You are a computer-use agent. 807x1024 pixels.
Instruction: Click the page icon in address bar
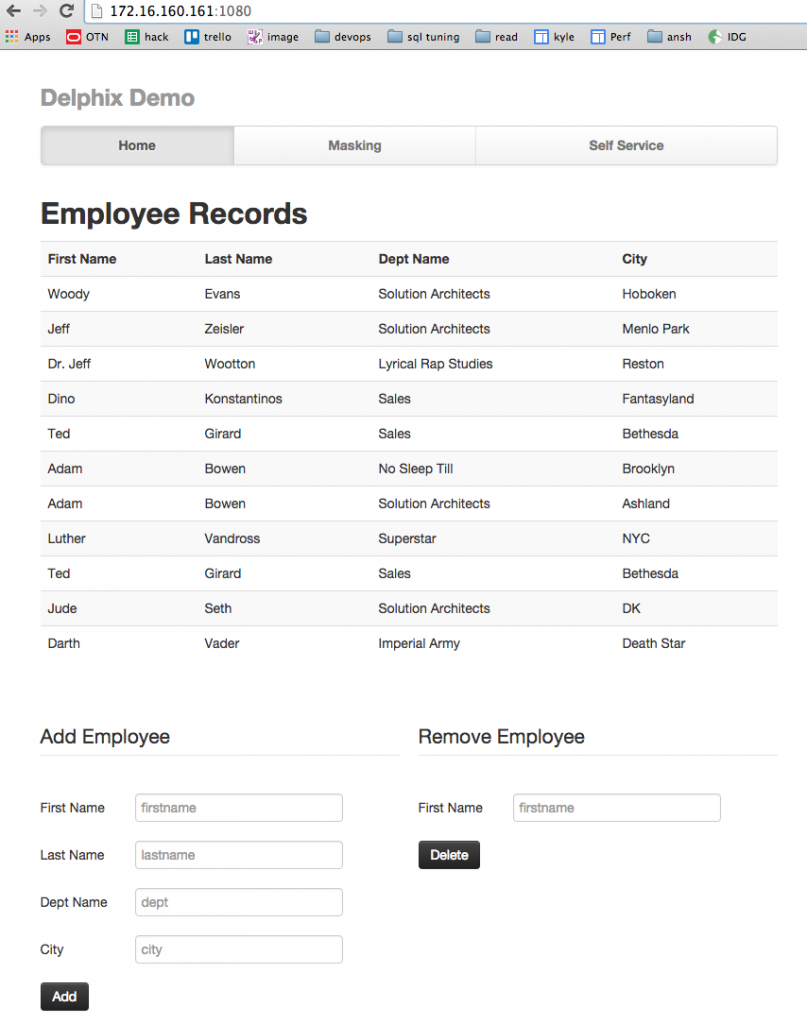coord(97,11)
